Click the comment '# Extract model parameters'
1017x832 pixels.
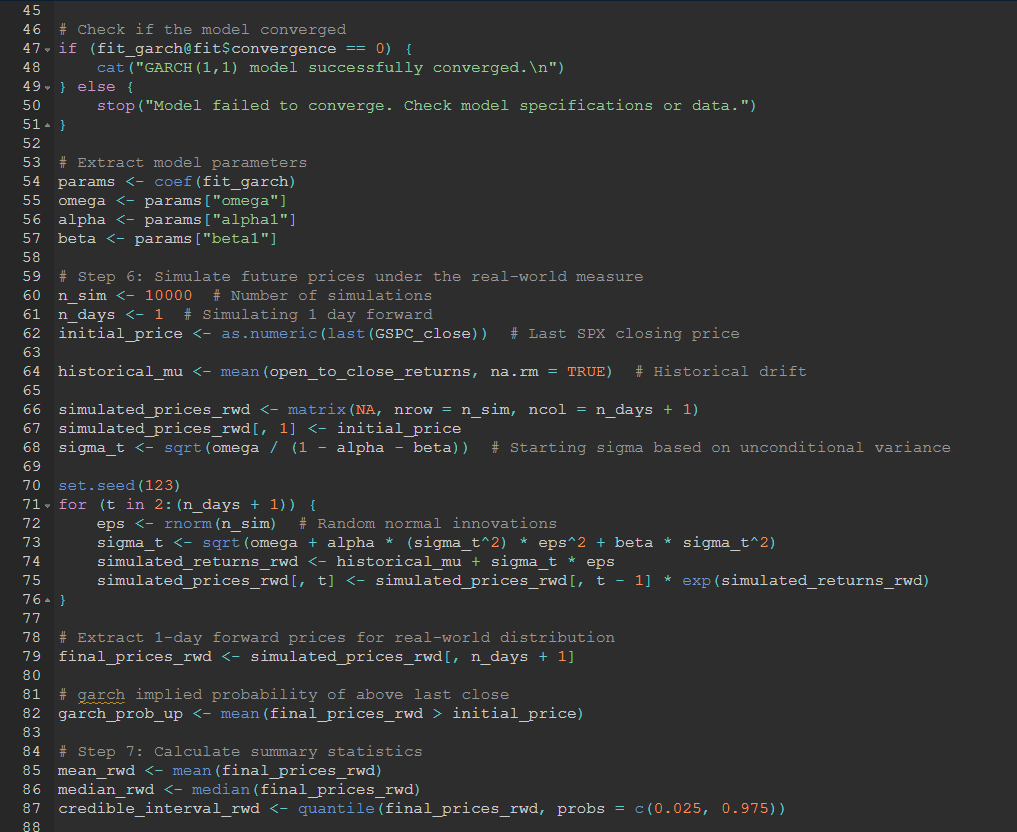(x=183, y=163)
